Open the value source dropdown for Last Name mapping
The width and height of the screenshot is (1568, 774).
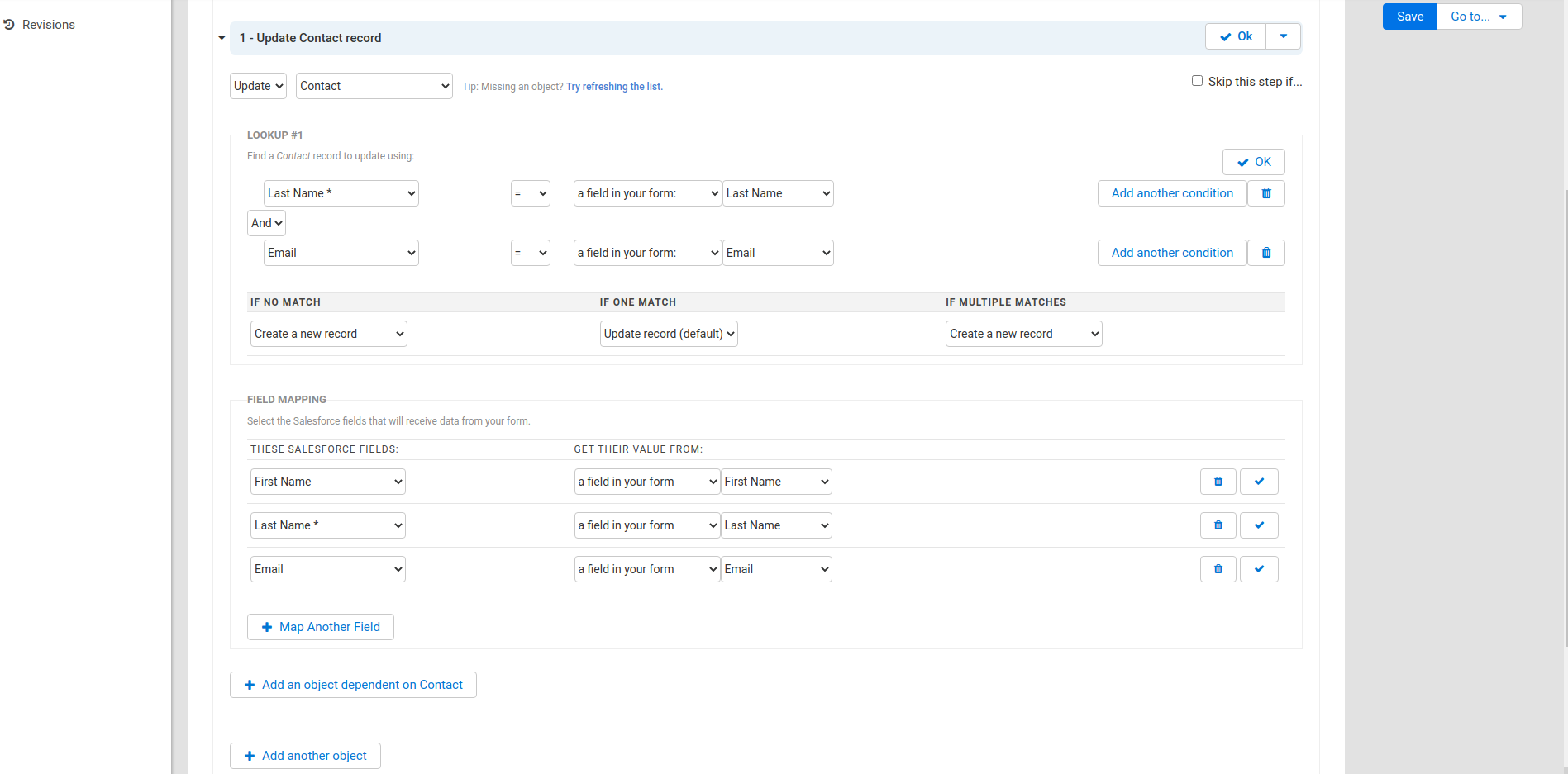coord(647,525)
